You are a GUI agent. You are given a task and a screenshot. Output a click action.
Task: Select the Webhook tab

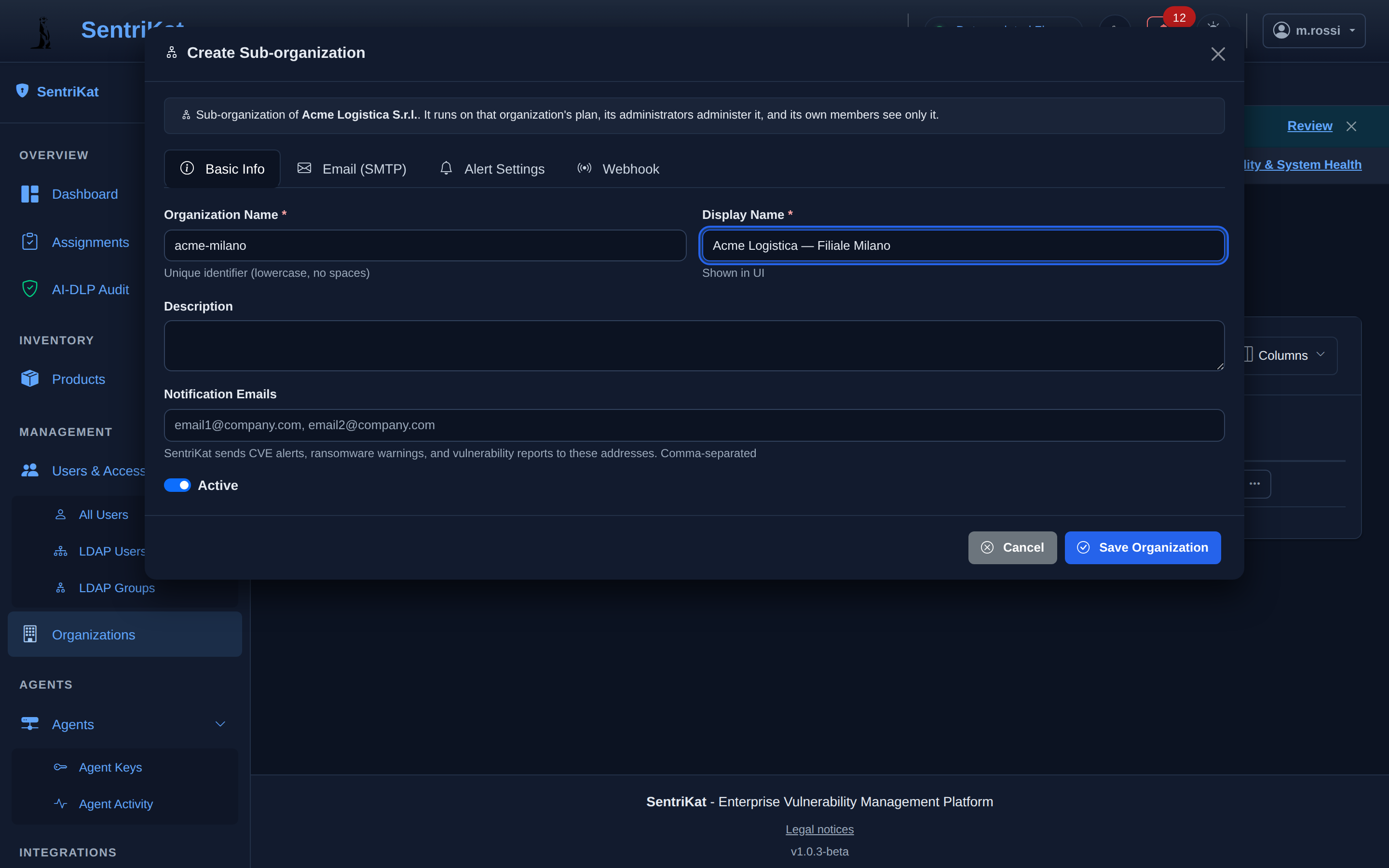click(x=618, y=169)
